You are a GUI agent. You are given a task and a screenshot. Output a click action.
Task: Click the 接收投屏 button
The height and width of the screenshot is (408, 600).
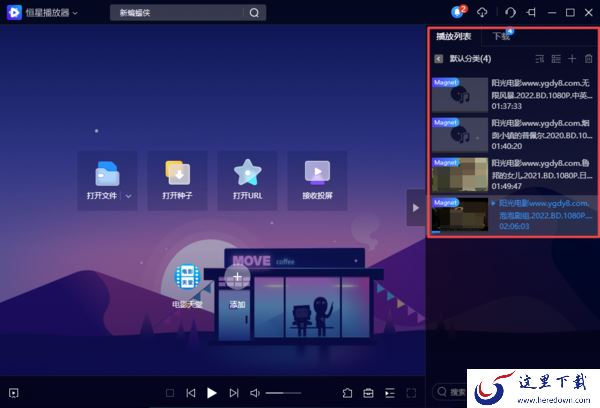[317, 180]
